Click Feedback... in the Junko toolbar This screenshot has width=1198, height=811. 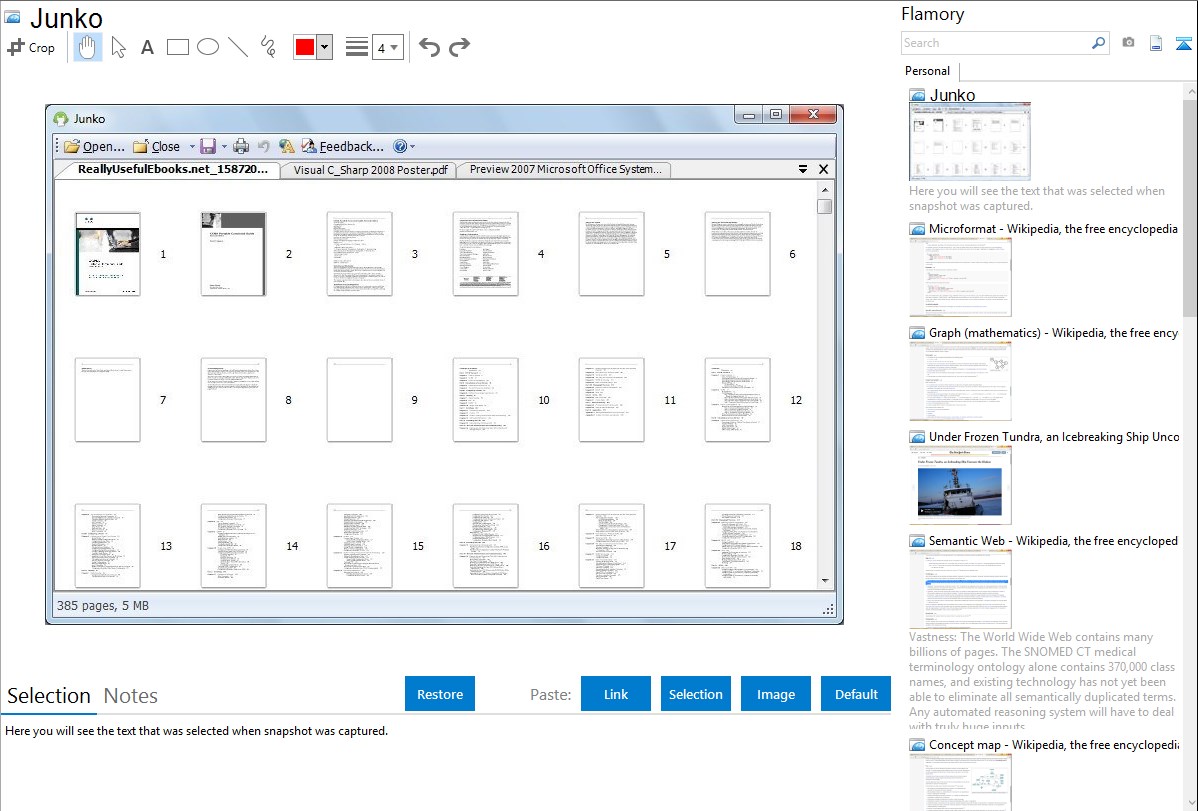[x=342, y=146]
